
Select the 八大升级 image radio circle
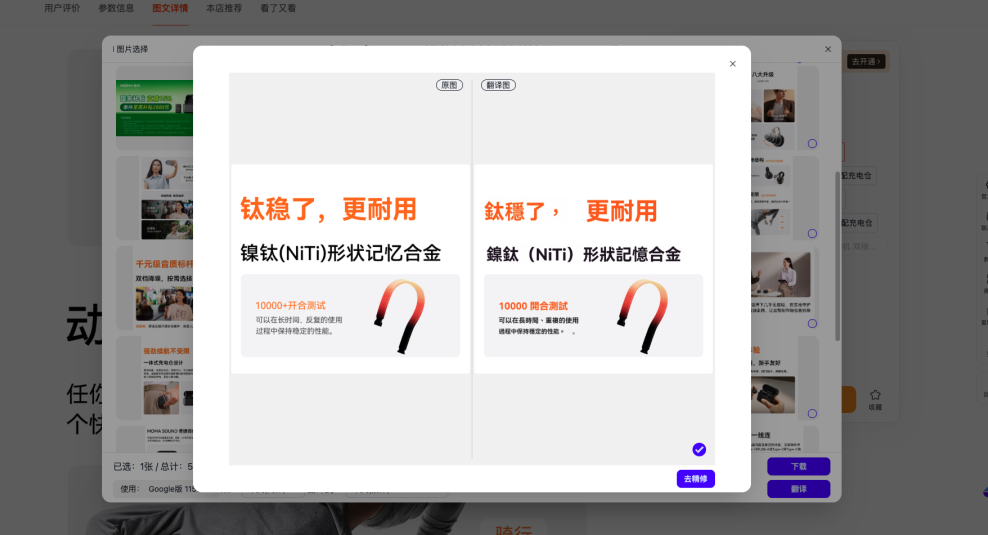(x=812, y=144)
